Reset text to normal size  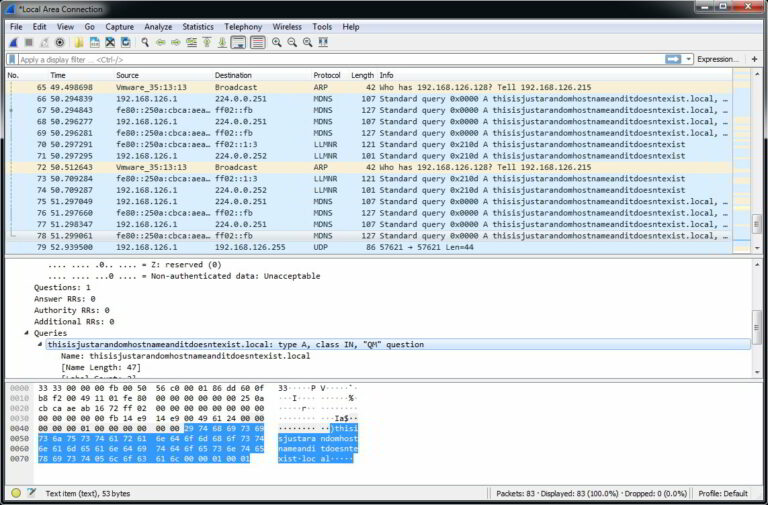(308, 43)
